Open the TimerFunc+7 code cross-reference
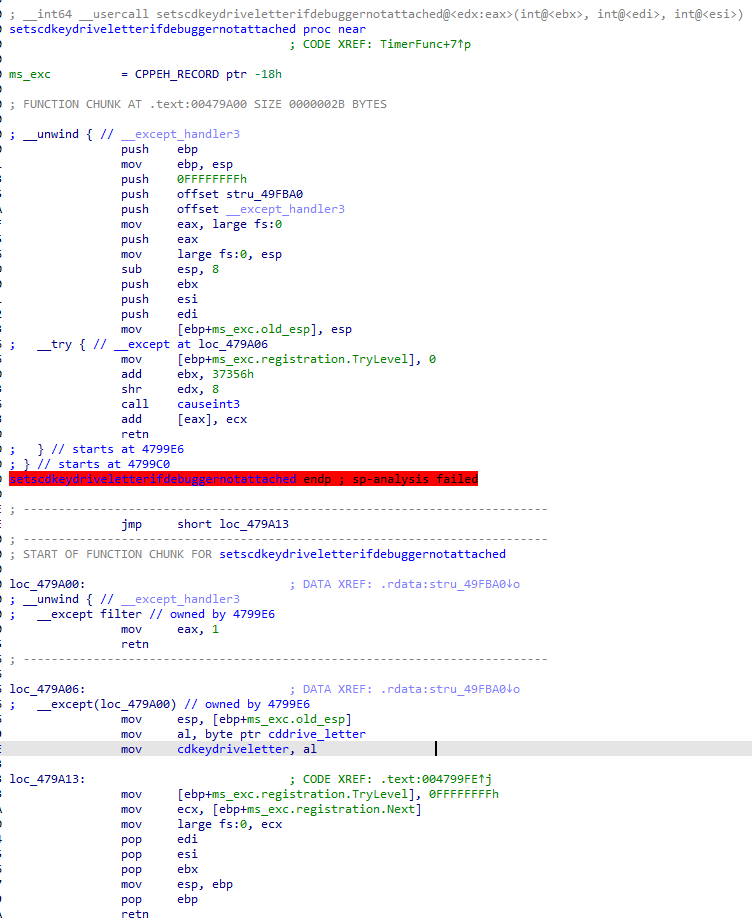 [425, 44]
